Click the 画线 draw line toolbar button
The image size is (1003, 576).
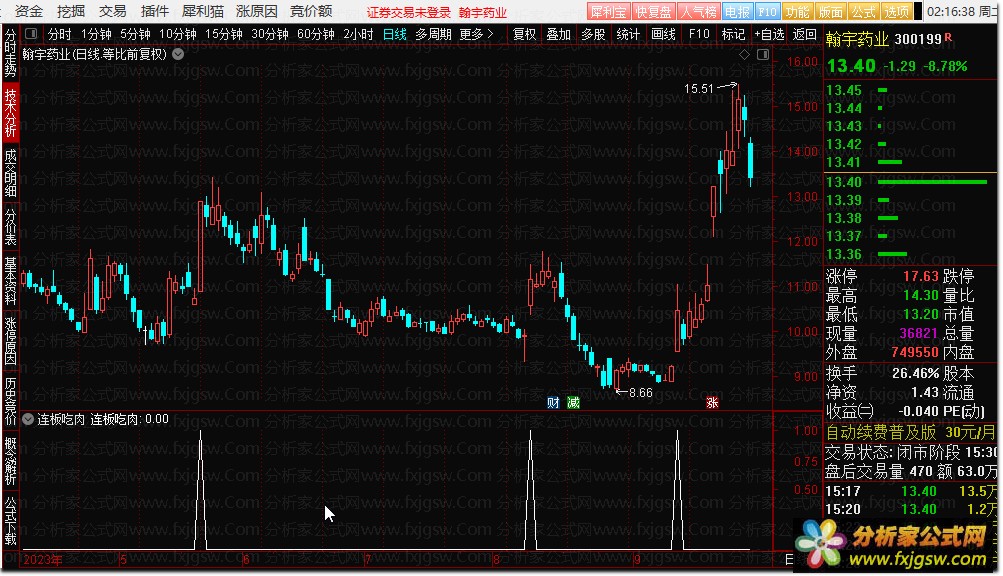[x=663, y=34]
